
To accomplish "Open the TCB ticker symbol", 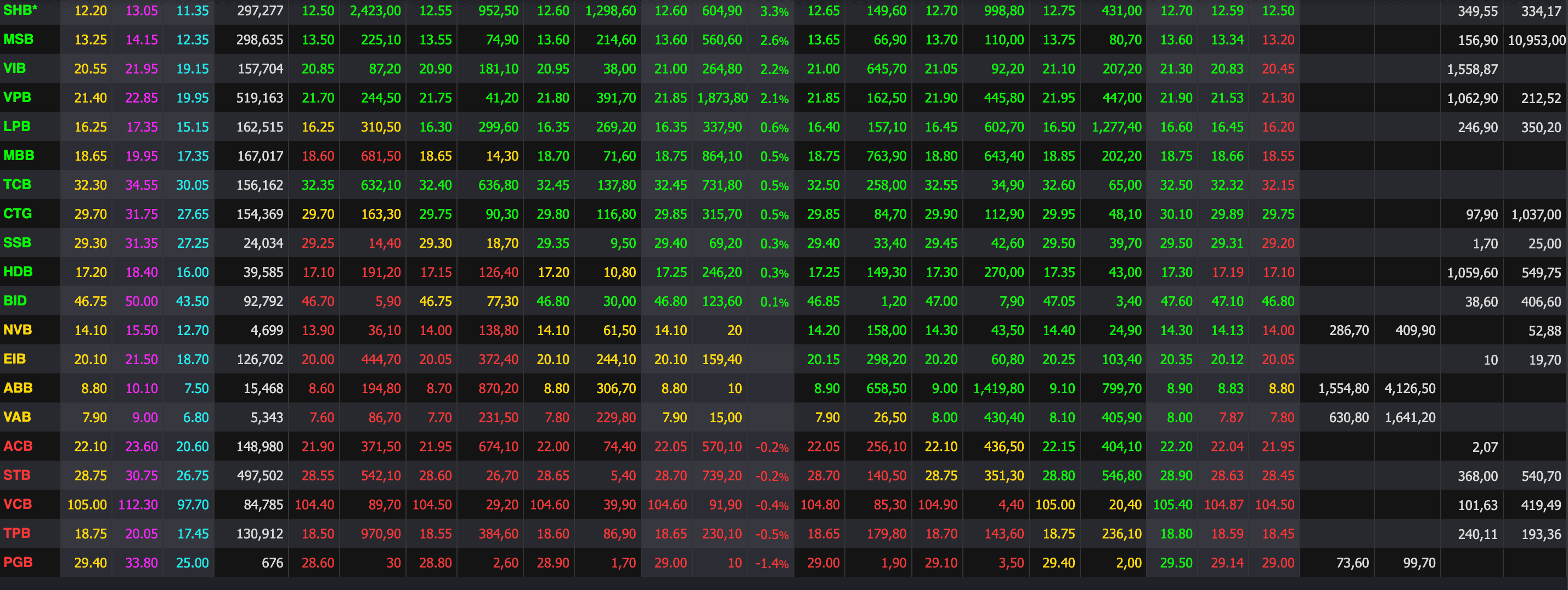I will pyautogui.click(x=17, y=184).
